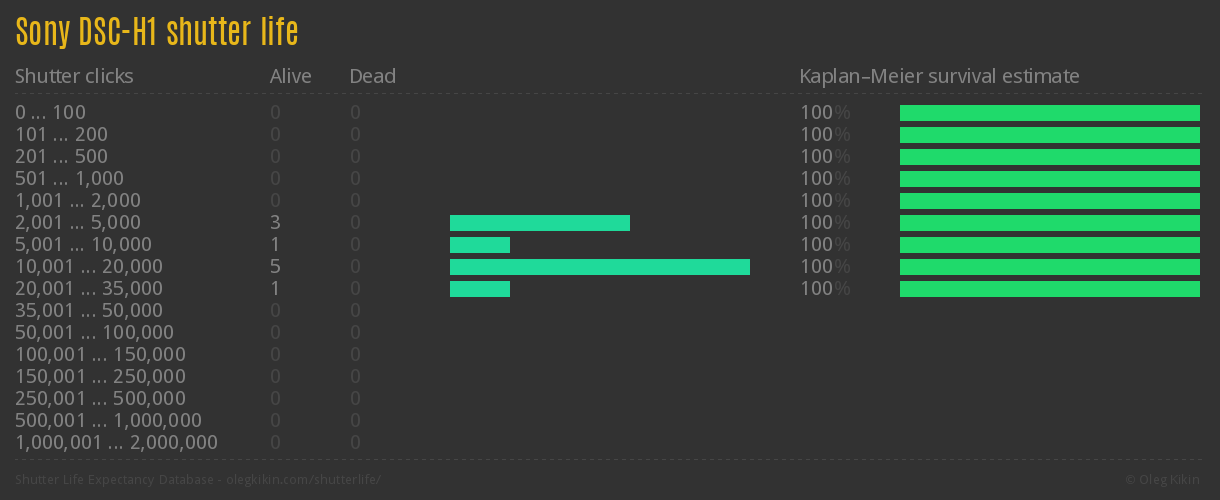Click the survival bar for 0 … 100 row

pos(1049,113)
